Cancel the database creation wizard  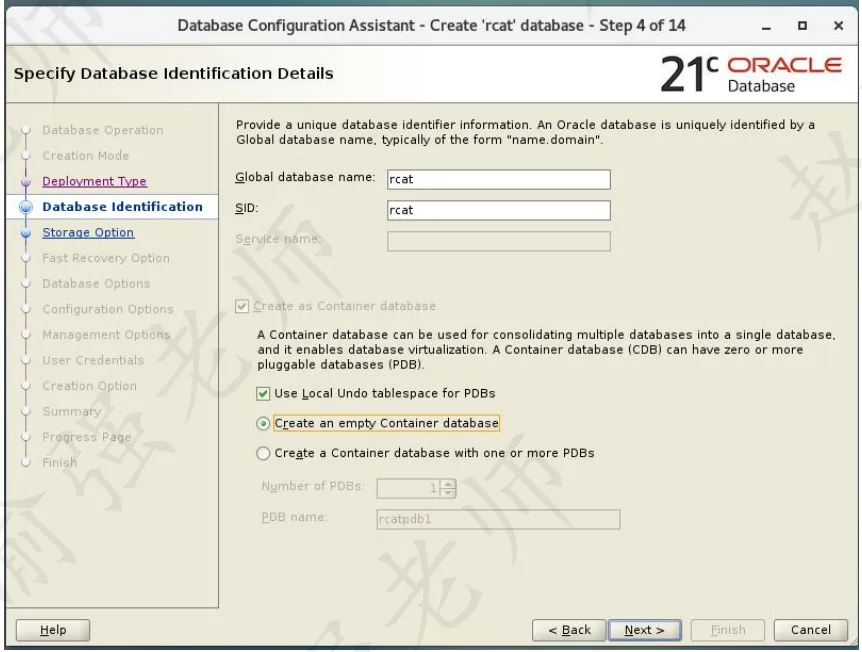point(810,630)
